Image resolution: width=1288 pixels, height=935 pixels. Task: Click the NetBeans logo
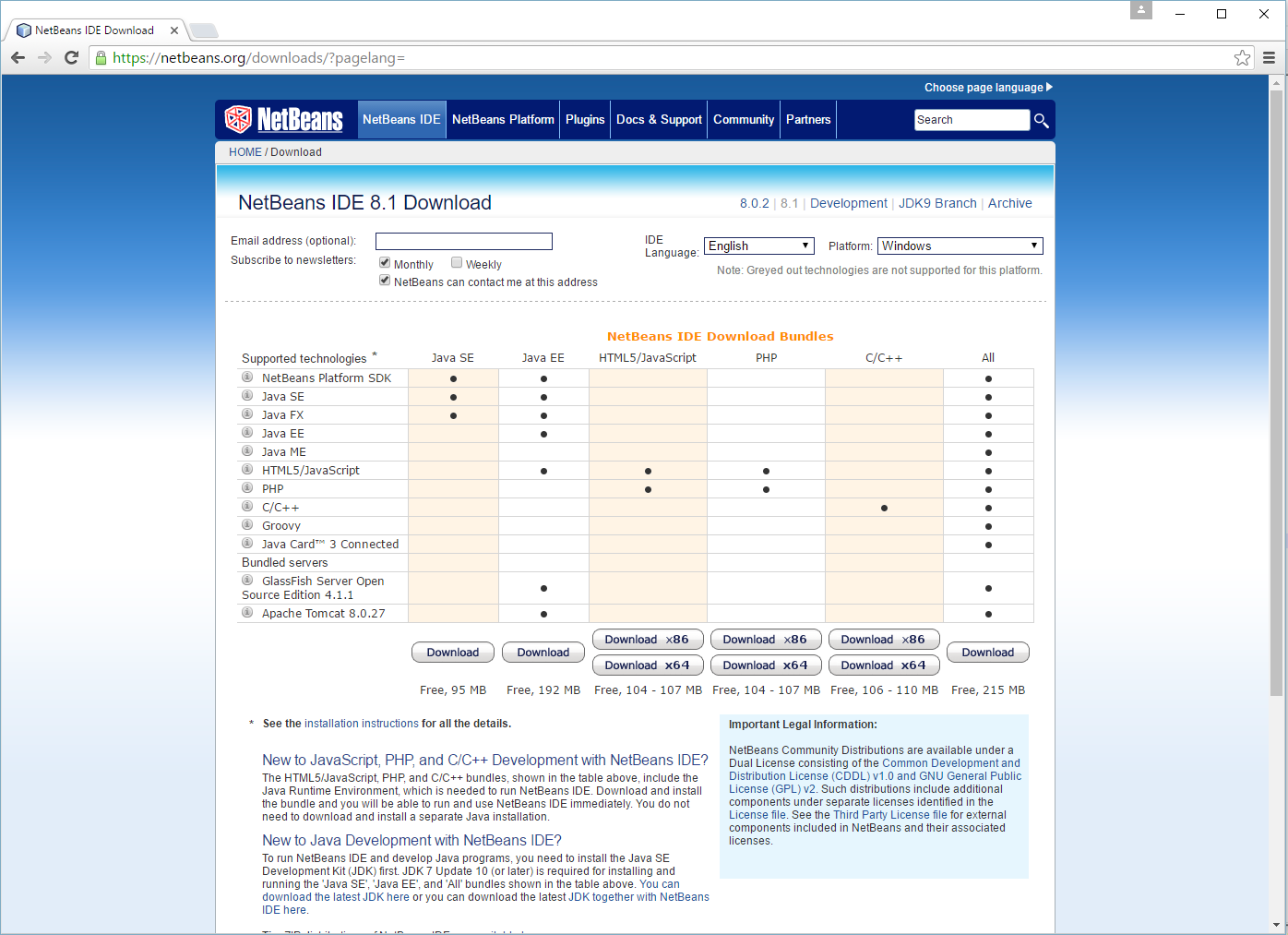click(284, 119)
